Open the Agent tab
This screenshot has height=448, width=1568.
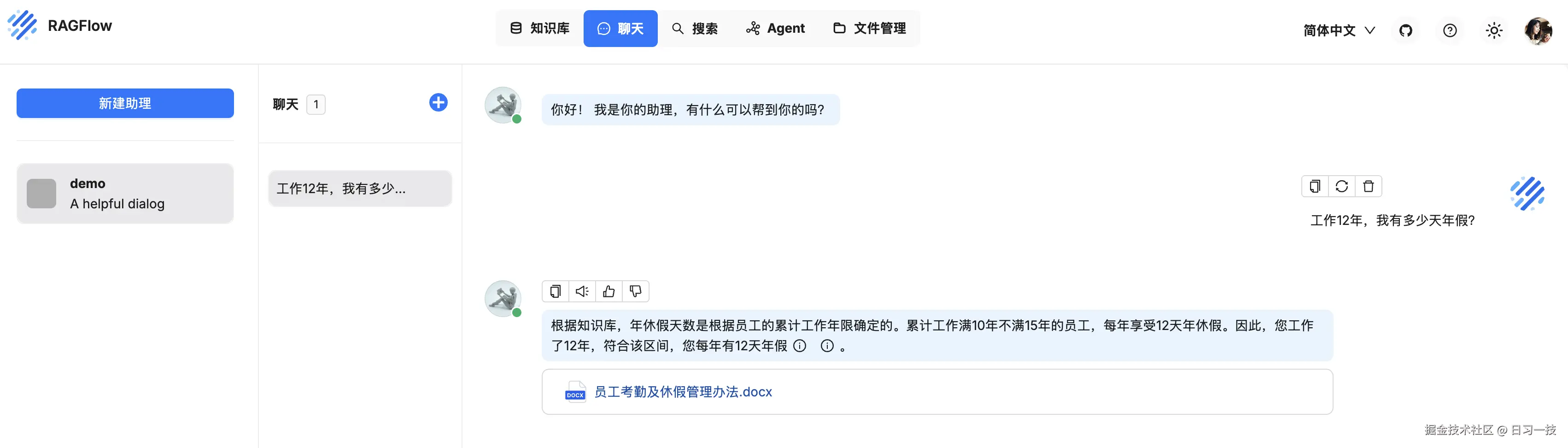775,28
